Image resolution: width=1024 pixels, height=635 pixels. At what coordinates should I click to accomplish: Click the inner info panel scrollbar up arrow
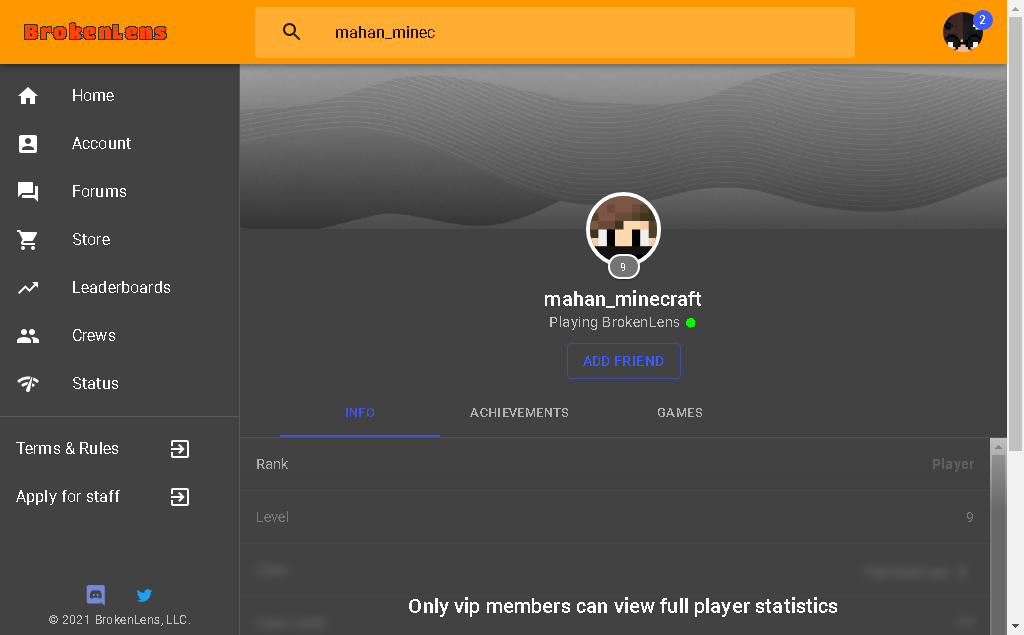(x=998, y=448)
